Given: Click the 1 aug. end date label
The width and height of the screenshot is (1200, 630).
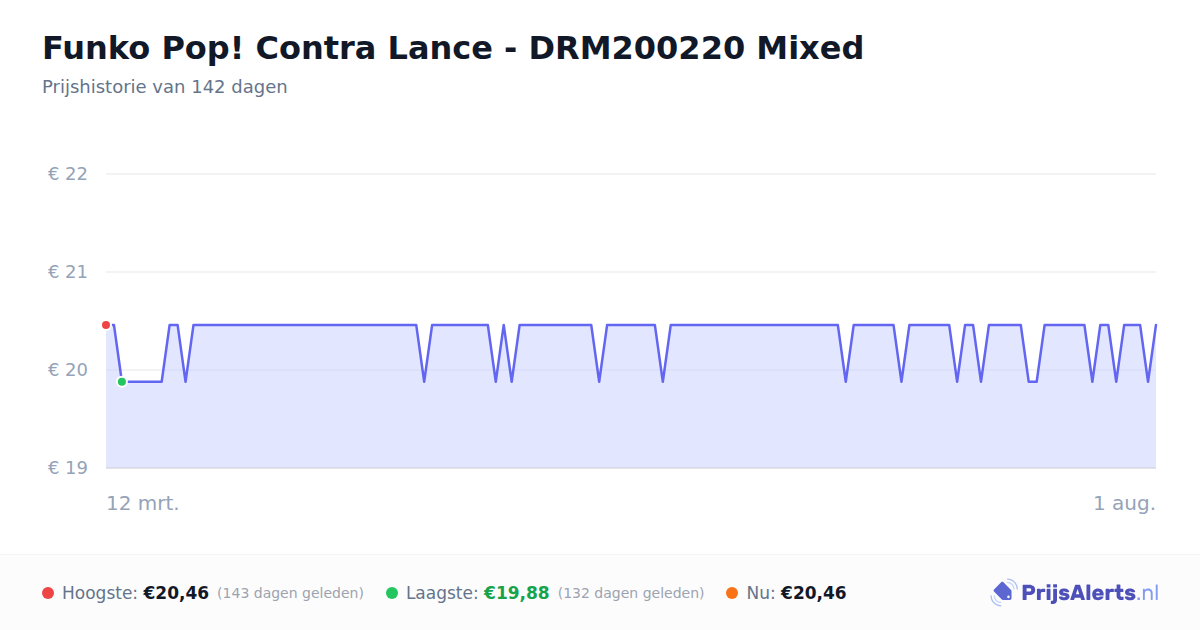Looking at the screenshot, I should pyautogui.click(x=1124, y=503).
